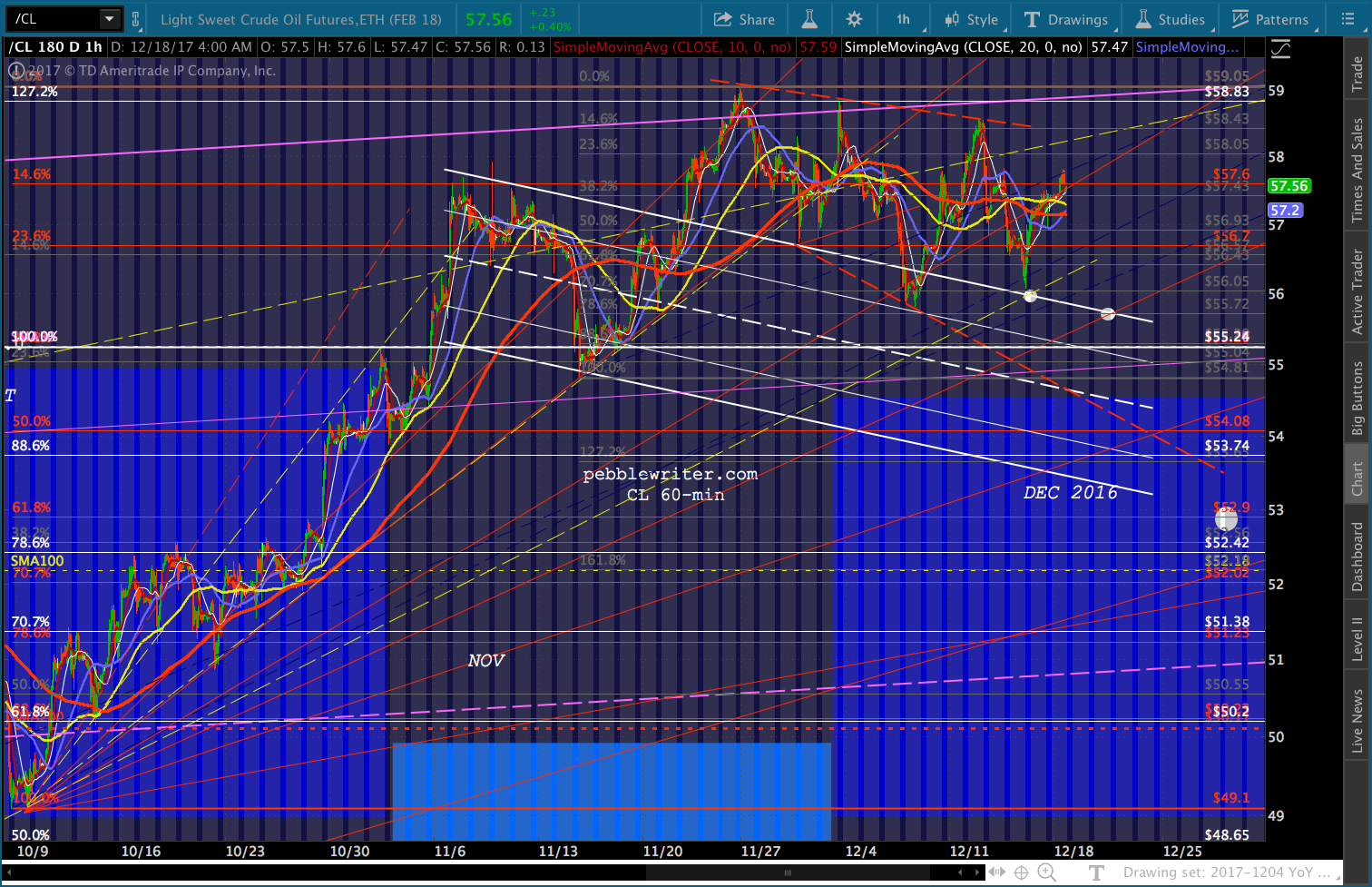
Task: Click the $54.08 red price level label
Action: click(x=1227, y=421)
